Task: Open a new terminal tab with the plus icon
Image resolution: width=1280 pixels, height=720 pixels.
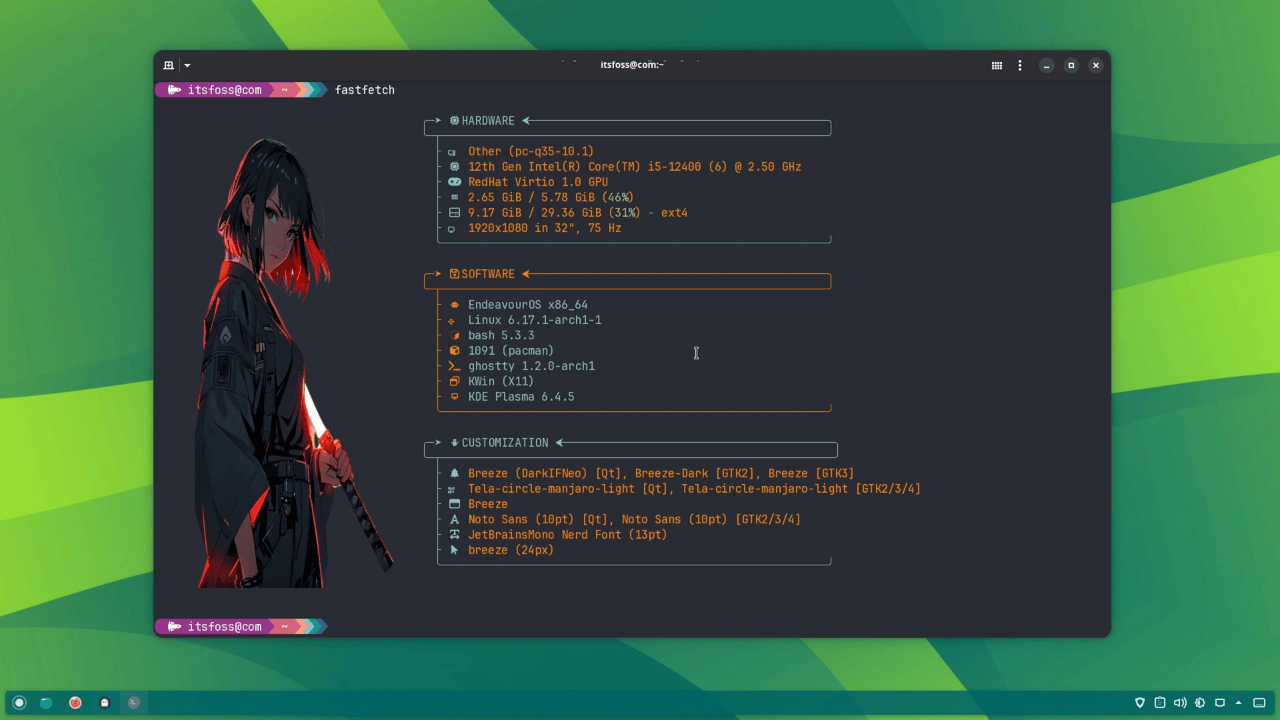Action: (169, 64)
